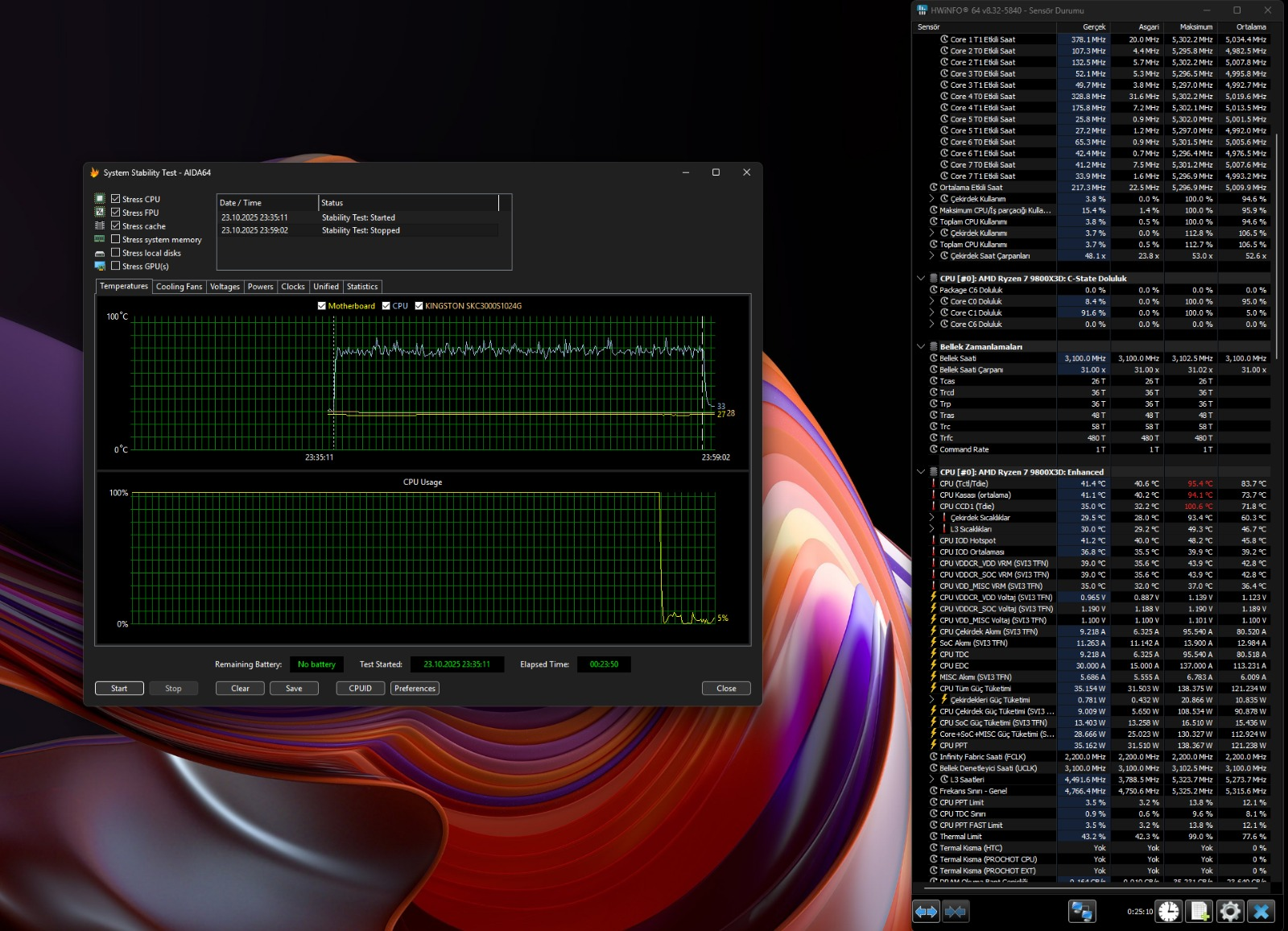Switch to the Powers tab
This screenshot has height=931, width=1288.
261,287
